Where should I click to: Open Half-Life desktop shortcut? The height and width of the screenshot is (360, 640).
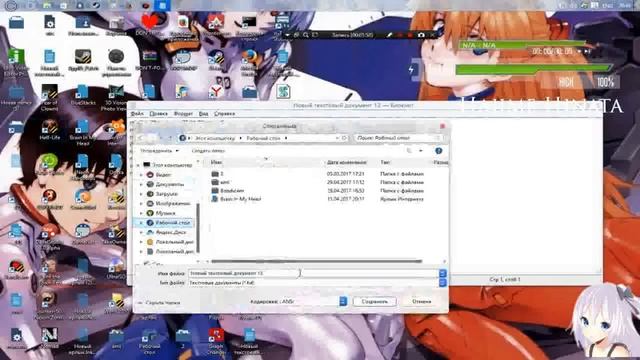(x=49, y=130)
